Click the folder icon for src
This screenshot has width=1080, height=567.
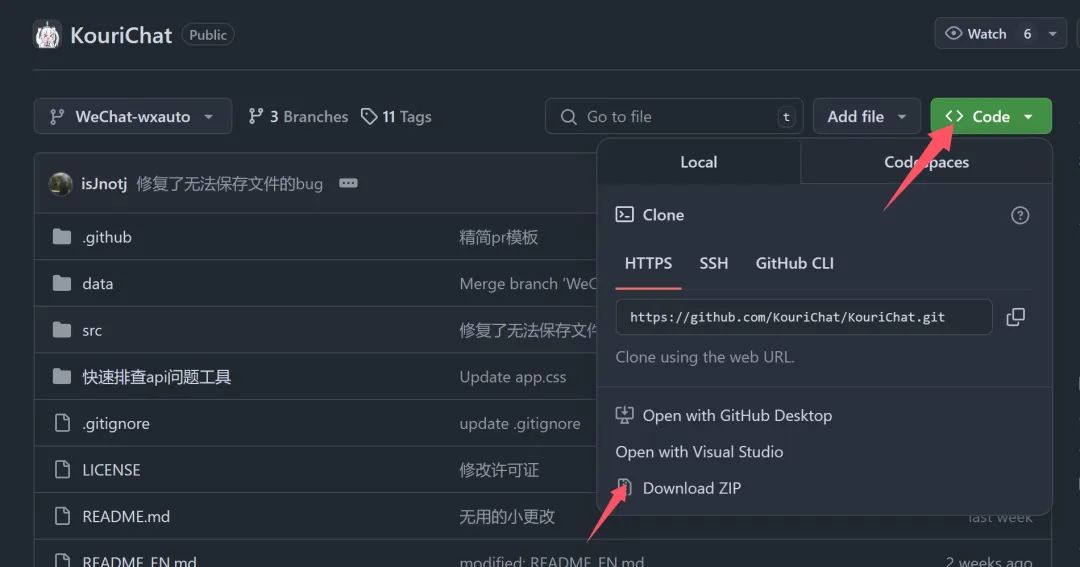[62, 330]
